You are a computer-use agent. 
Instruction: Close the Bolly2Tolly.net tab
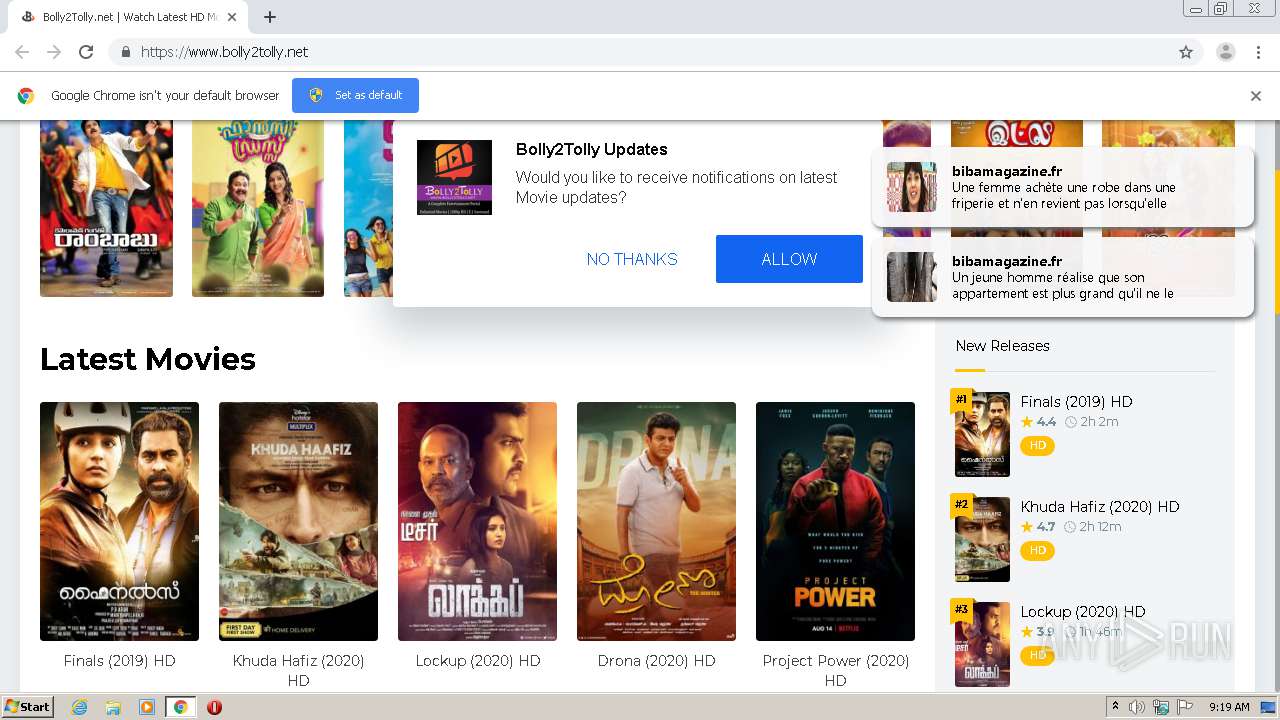click(233, 17)
